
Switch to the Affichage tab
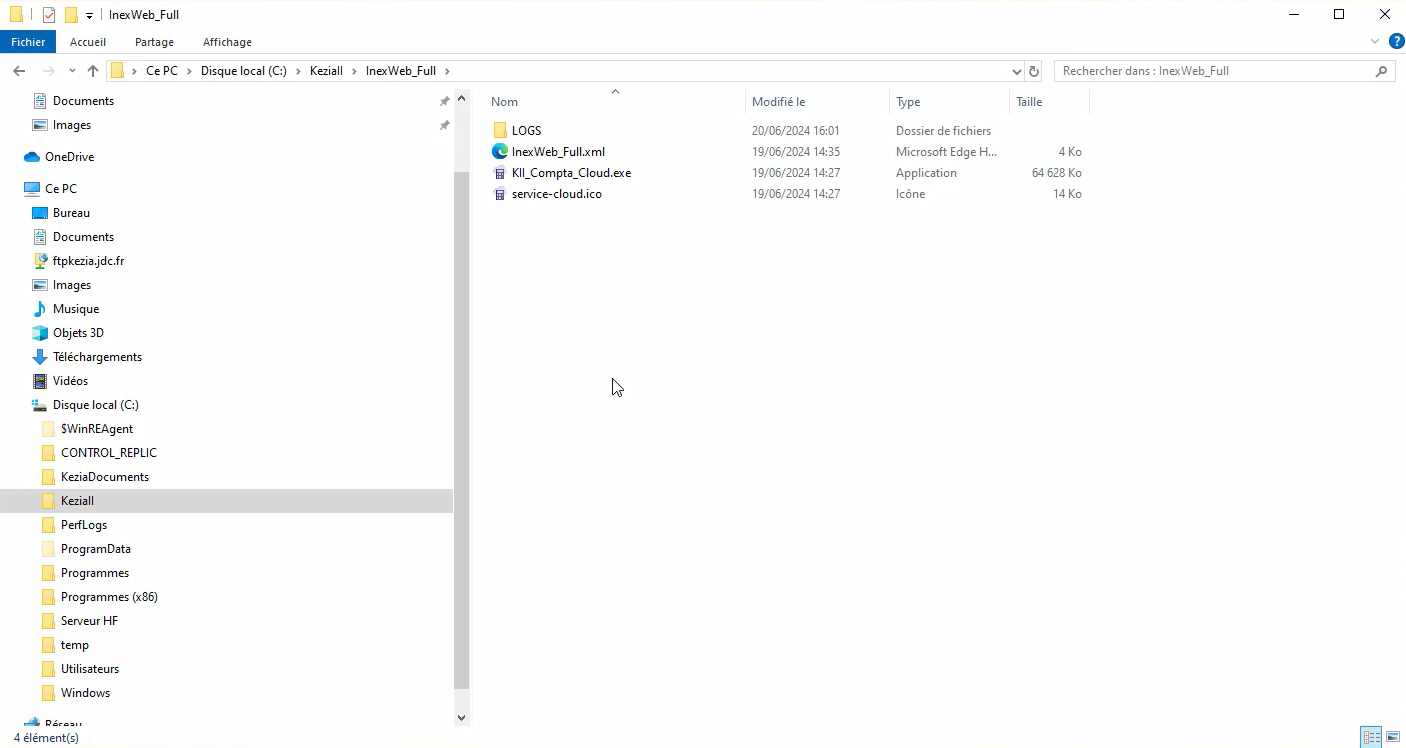point(227,42)
